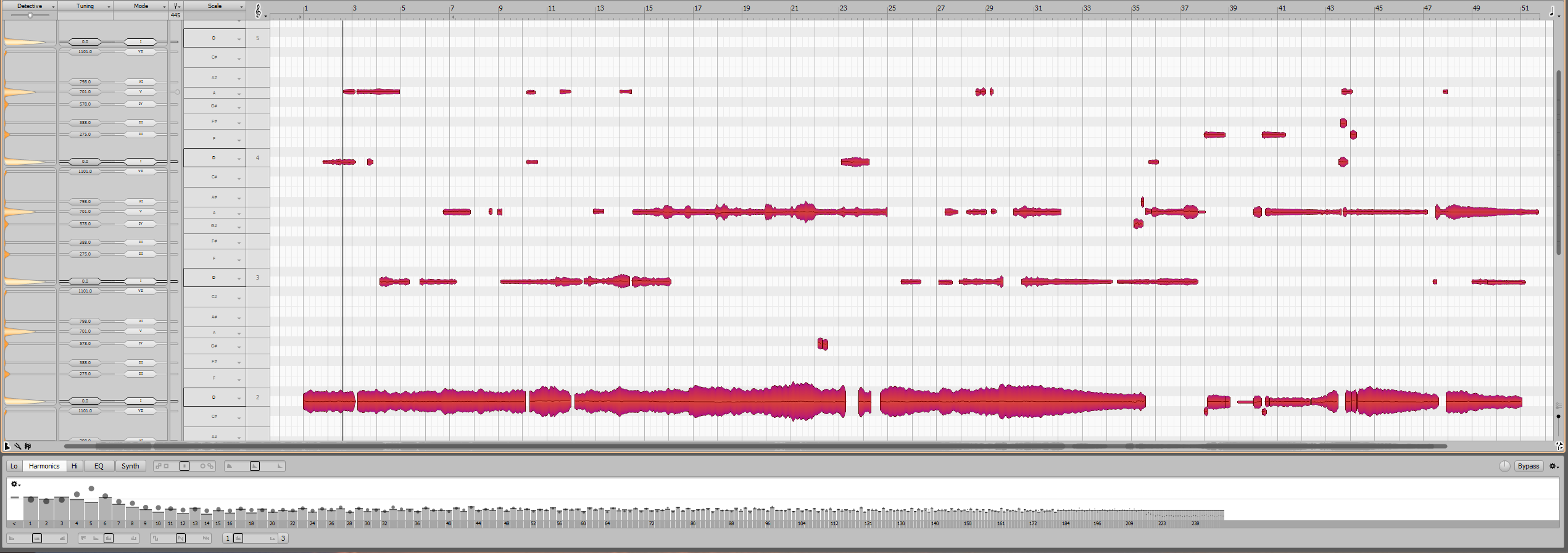Enable the Lo band button
Image resolution: width=1568 pixels, height=553 pixels.
[x=14, y=466]
